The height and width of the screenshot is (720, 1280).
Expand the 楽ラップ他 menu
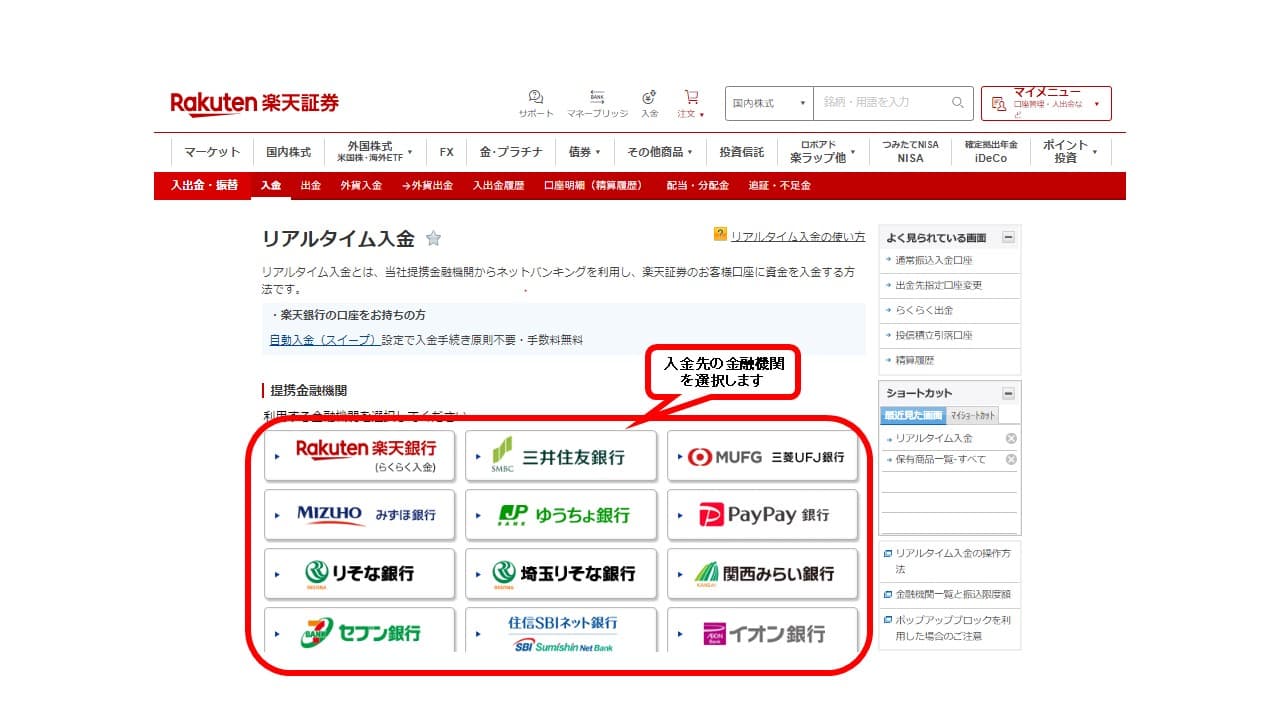click(x=824, y=151)
